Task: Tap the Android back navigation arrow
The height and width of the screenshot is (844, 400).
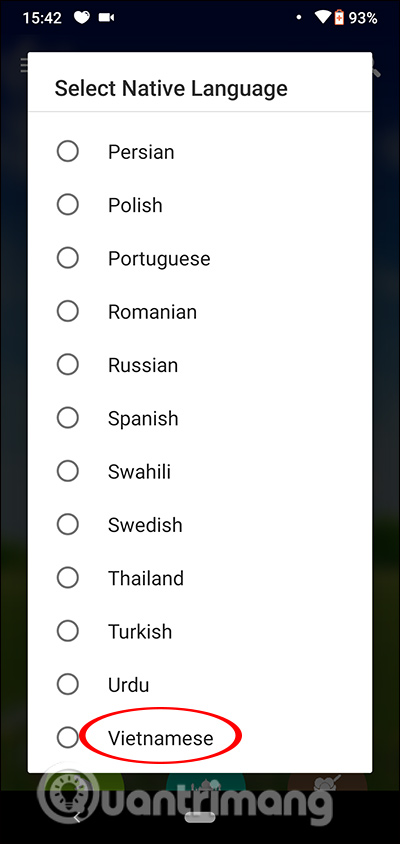Action: coord(76,818)
